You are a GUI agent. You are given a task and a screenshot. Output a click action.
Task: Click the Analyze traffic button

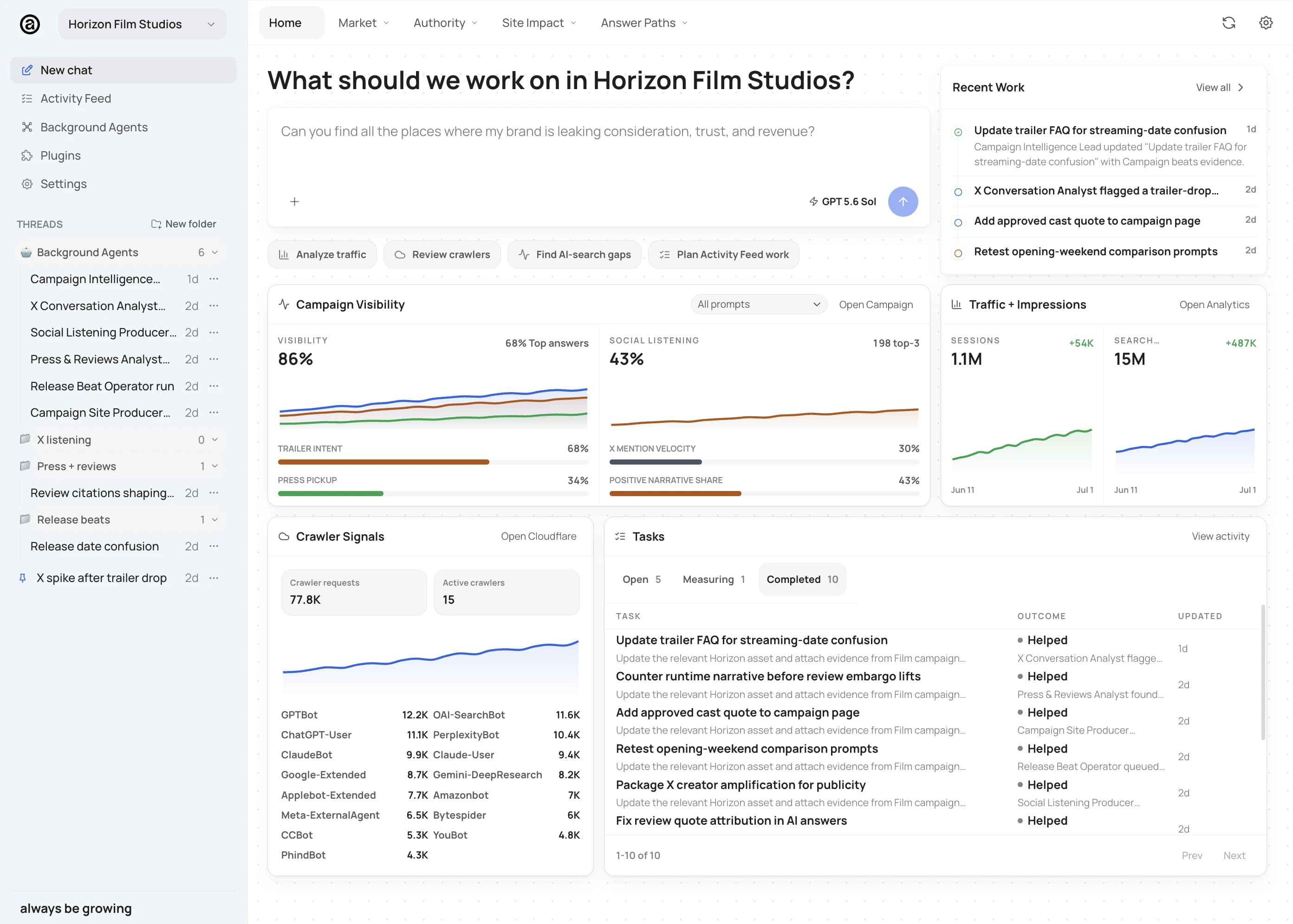point(322,254)
